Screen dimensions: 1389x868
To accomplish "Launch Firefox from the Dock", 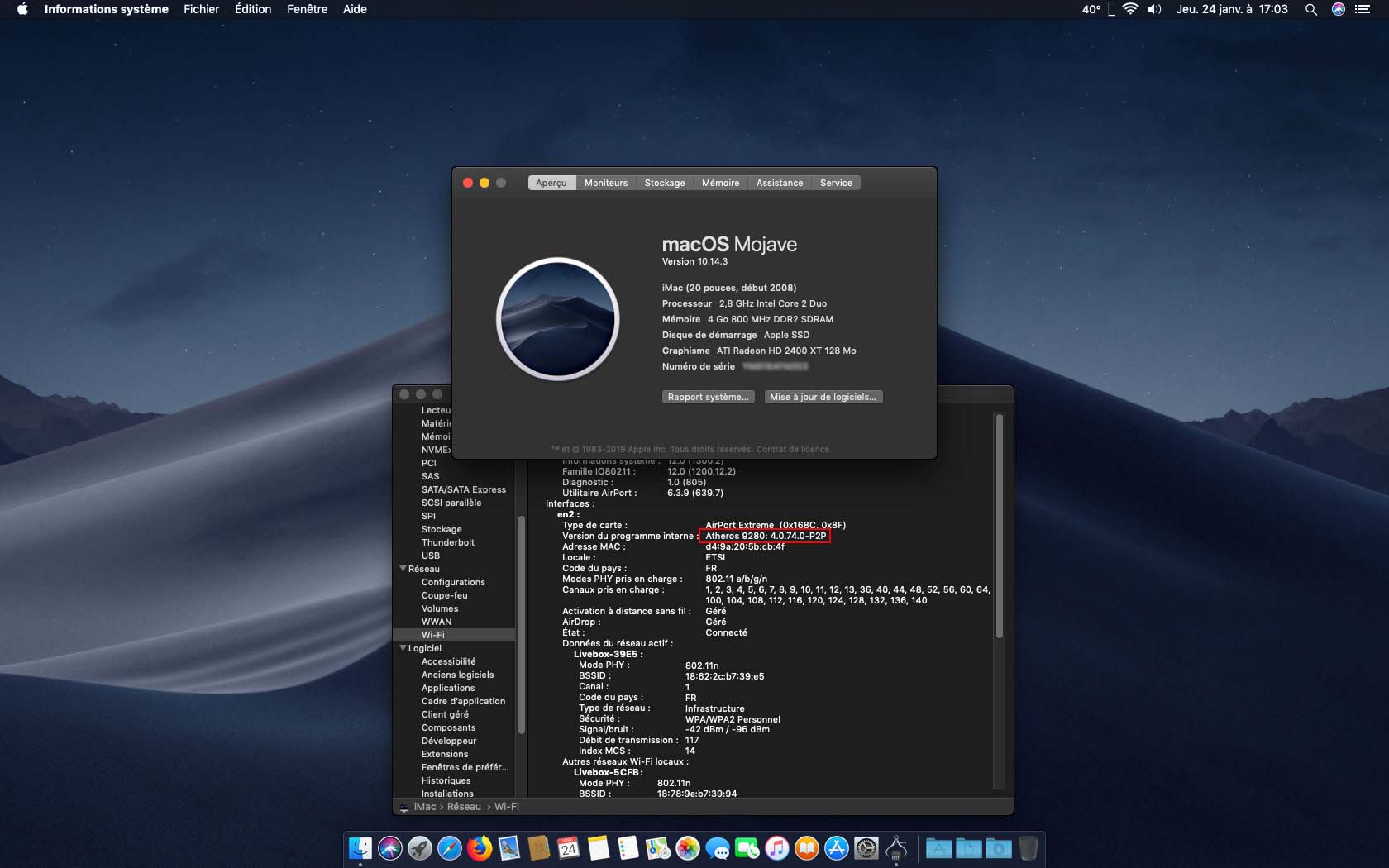I will coord(479,848).
